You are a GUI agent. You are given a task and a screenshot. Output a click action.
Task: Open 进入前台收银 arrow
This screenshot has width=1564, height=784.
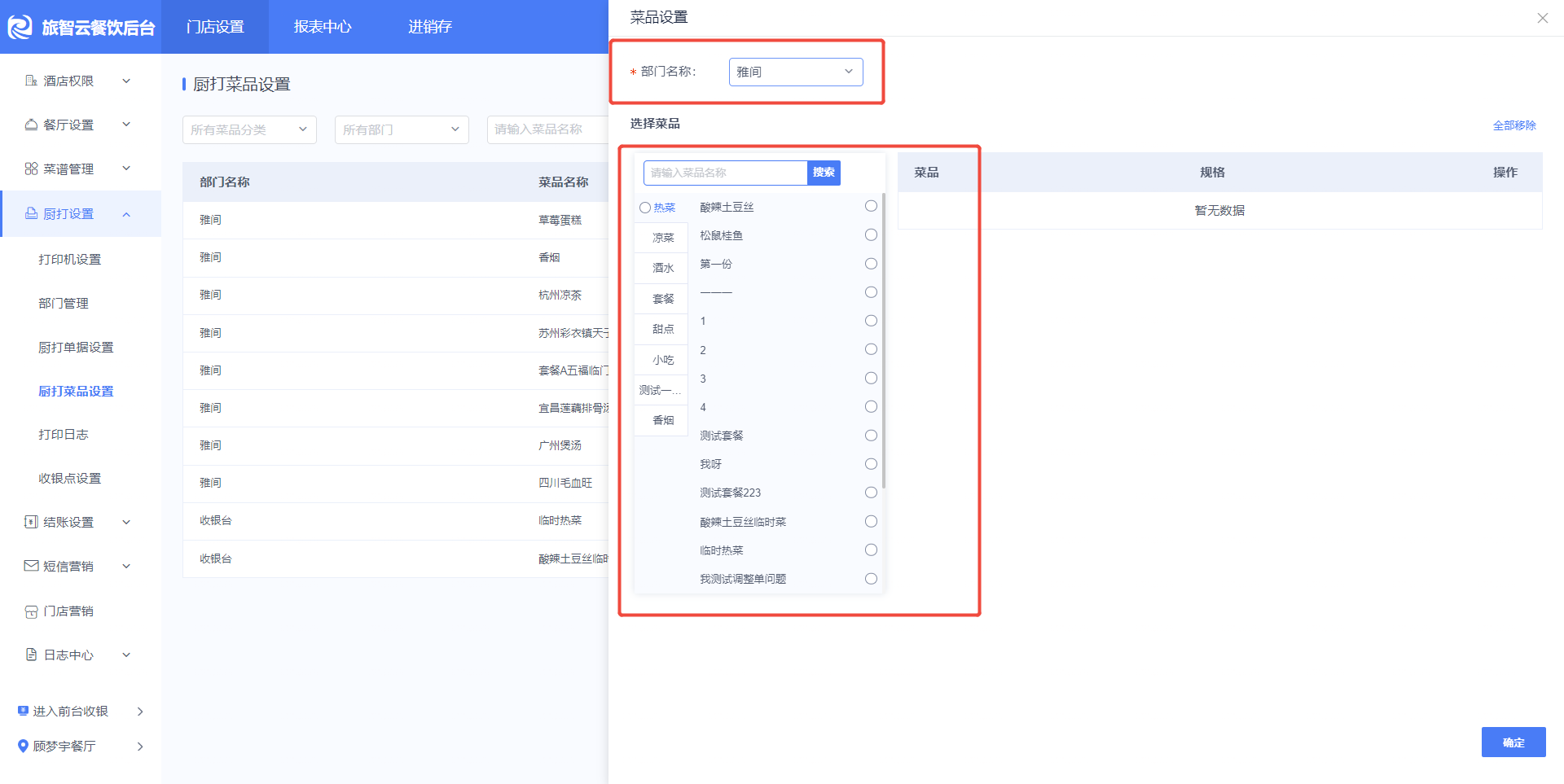pos(140,712)
